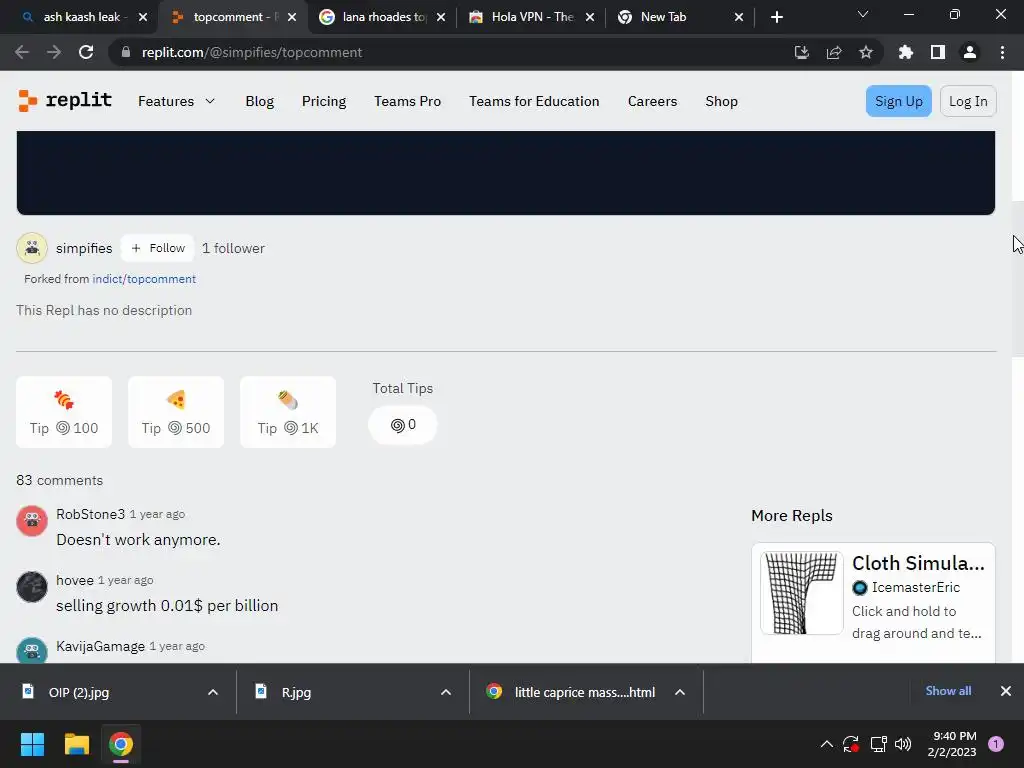Follow the user simpifies
1024x768 pixels.
coord(157,248)
